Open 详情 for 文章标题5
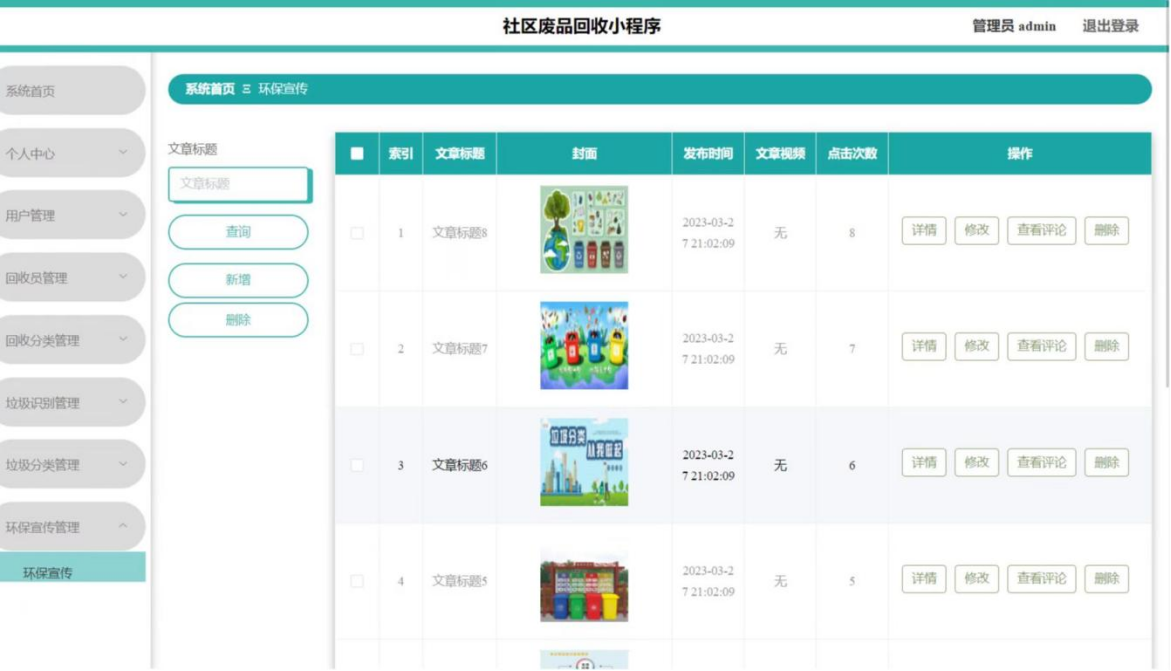 point(924,578)
